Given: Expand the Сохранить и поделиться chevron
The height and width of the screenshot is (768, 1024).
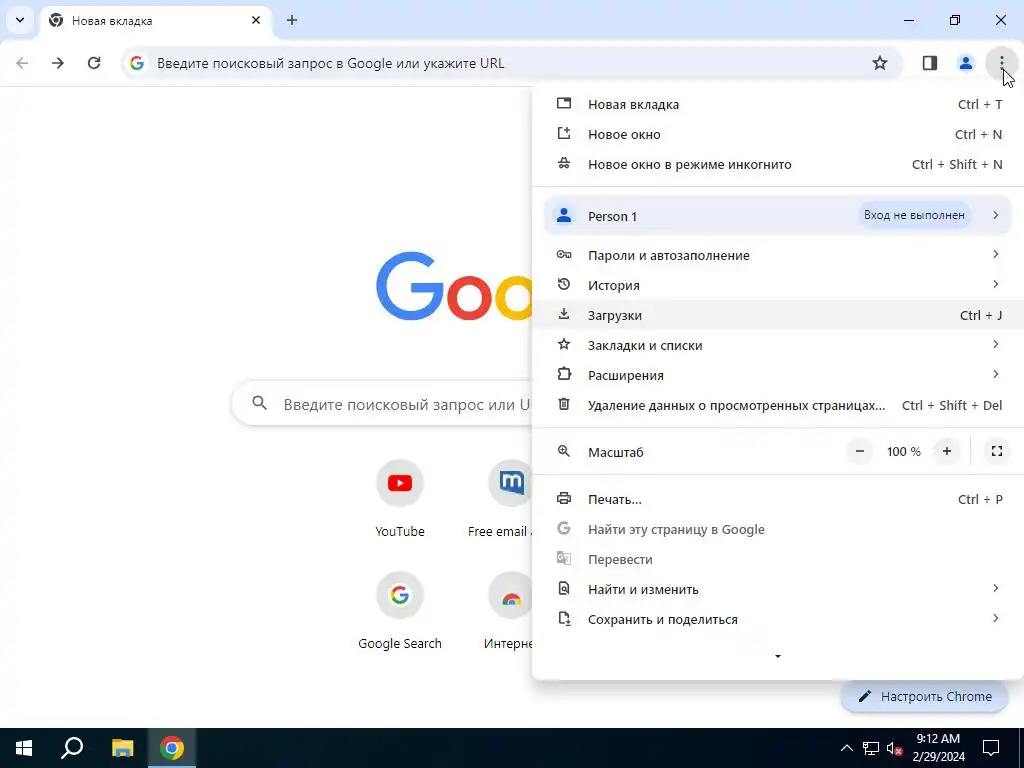Looking at the screenshot, I should [995, 618].
